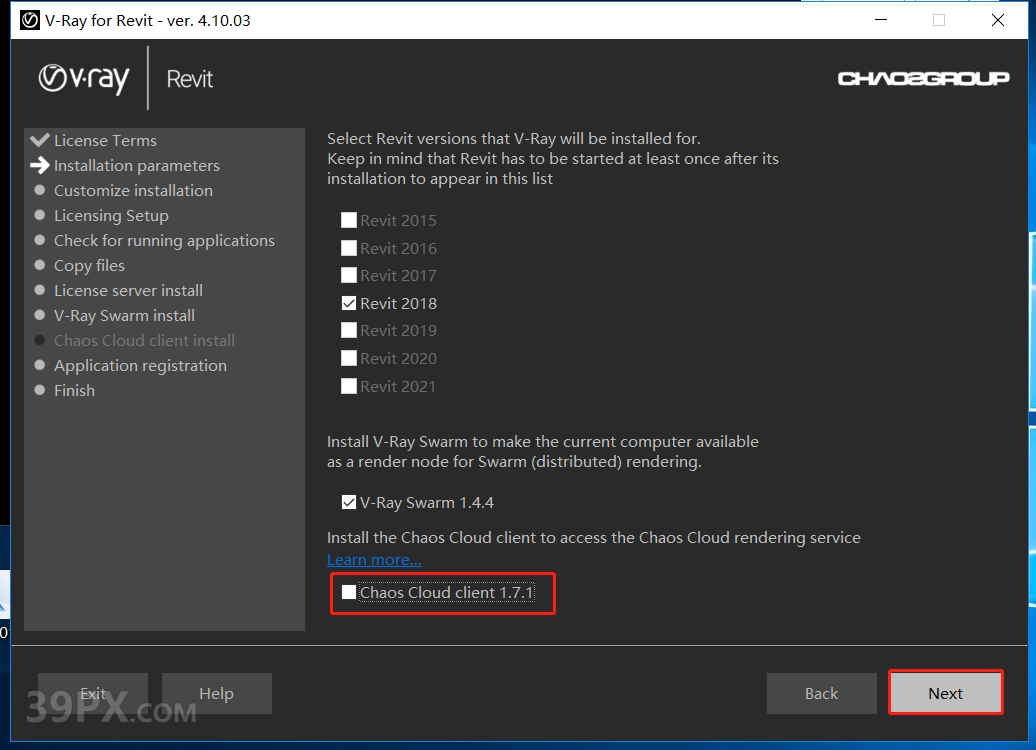The height and width of the screenshot is (750, 1036).
Task: Select Check for running applications step
Action: click(x=164, y=241)
